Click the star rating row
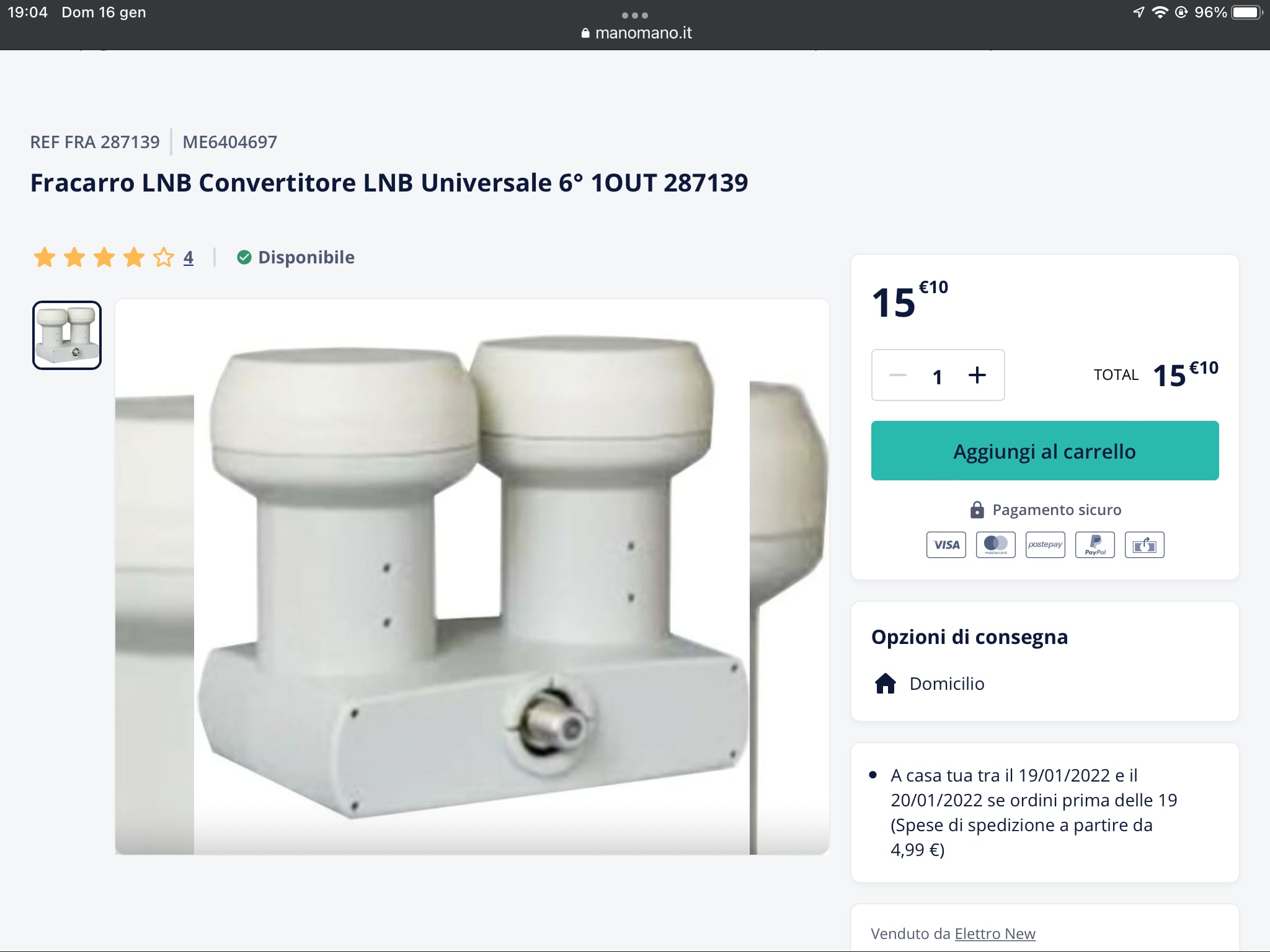Image resolution: width=1270 pixels, height=952 pixels. (104, 257)
